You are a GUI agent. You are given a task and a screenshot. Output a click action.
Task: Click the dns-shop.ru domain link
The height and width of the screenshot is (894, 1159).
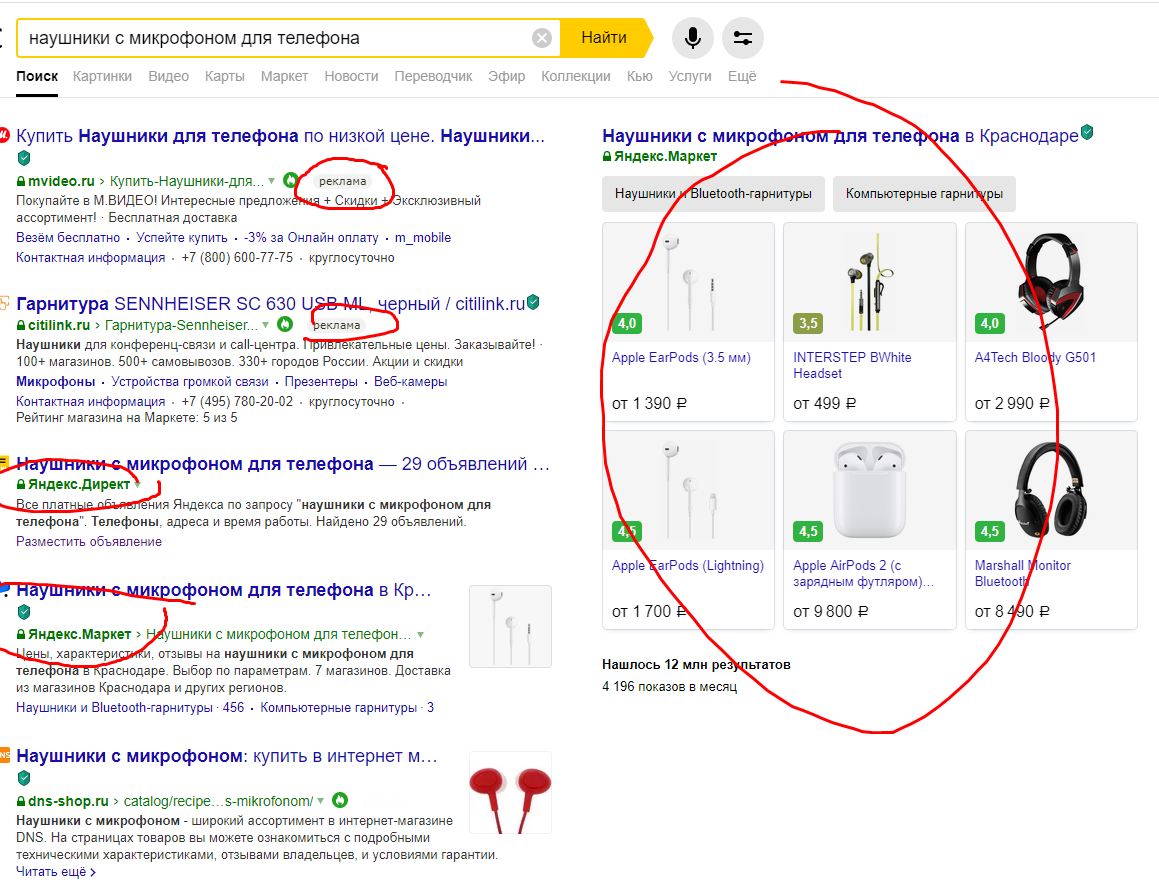[x=68, y=801]
